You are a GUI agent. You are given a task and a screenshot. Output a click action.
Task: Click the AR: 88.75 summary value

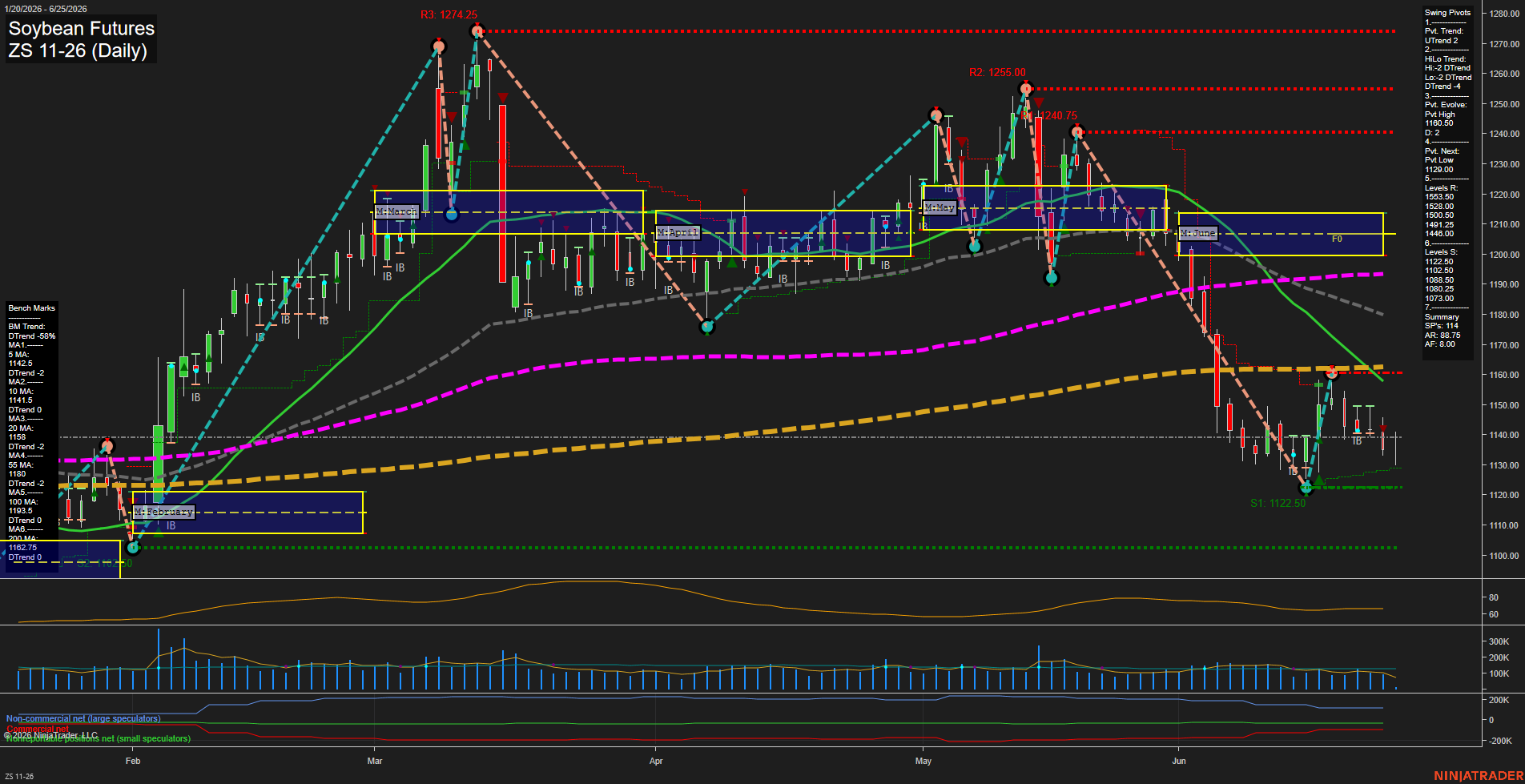pyautogui.click(x=1442, y=335)
